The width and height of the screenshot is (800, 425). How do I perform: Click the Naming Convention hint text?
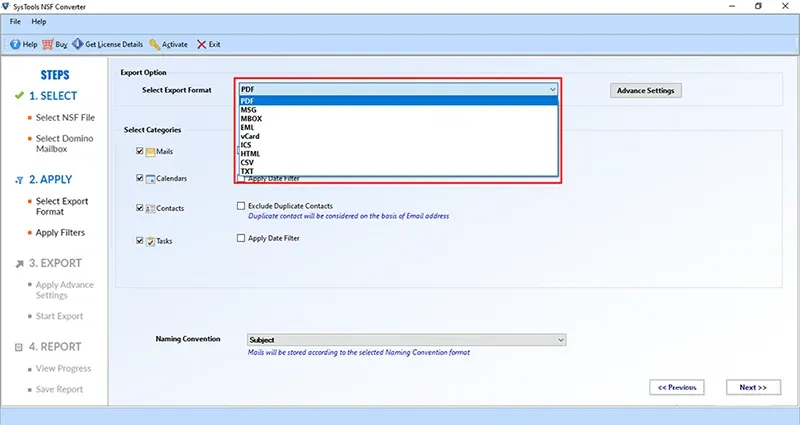point(359,352)
